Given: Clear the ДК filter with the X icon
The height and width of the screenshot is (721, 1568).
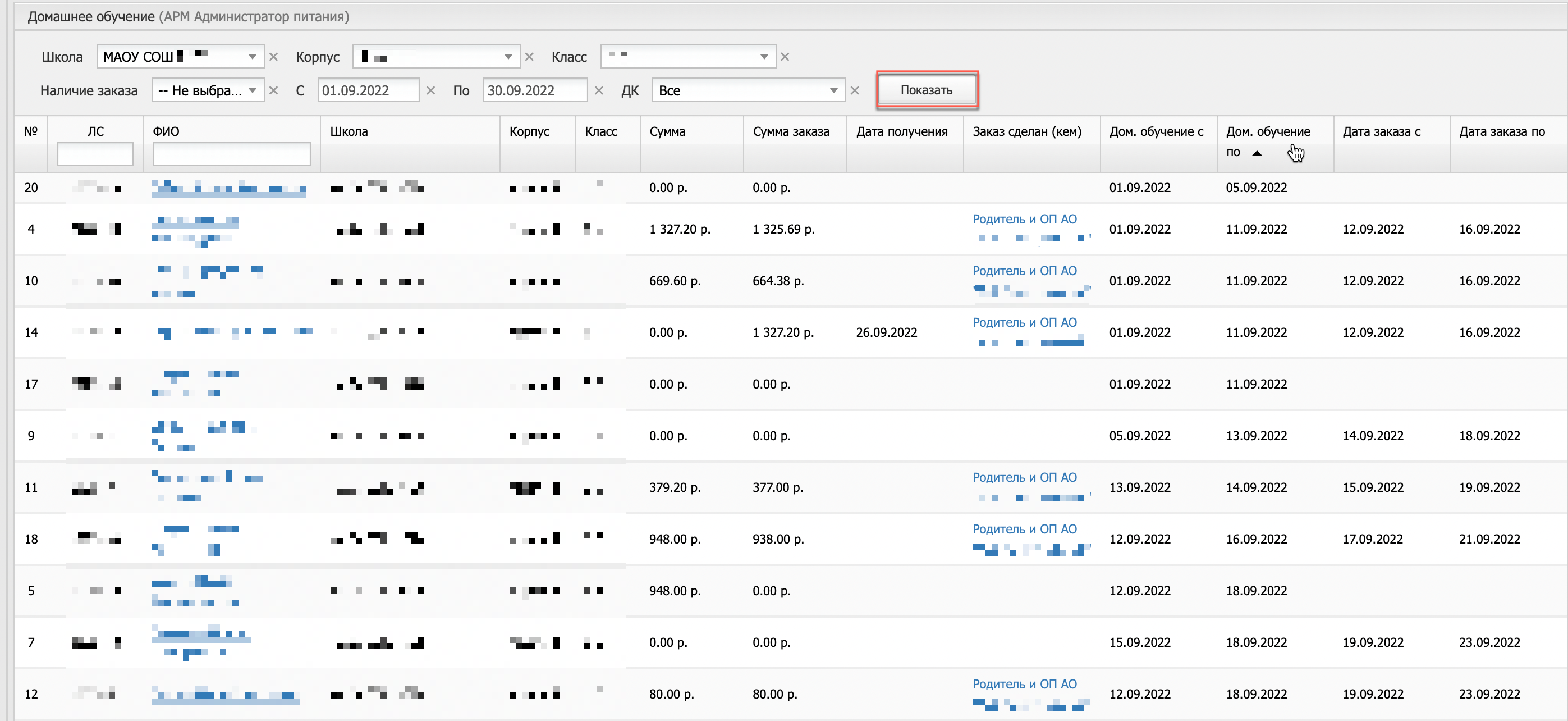Looking at the screenshot, I should (854, 91).
